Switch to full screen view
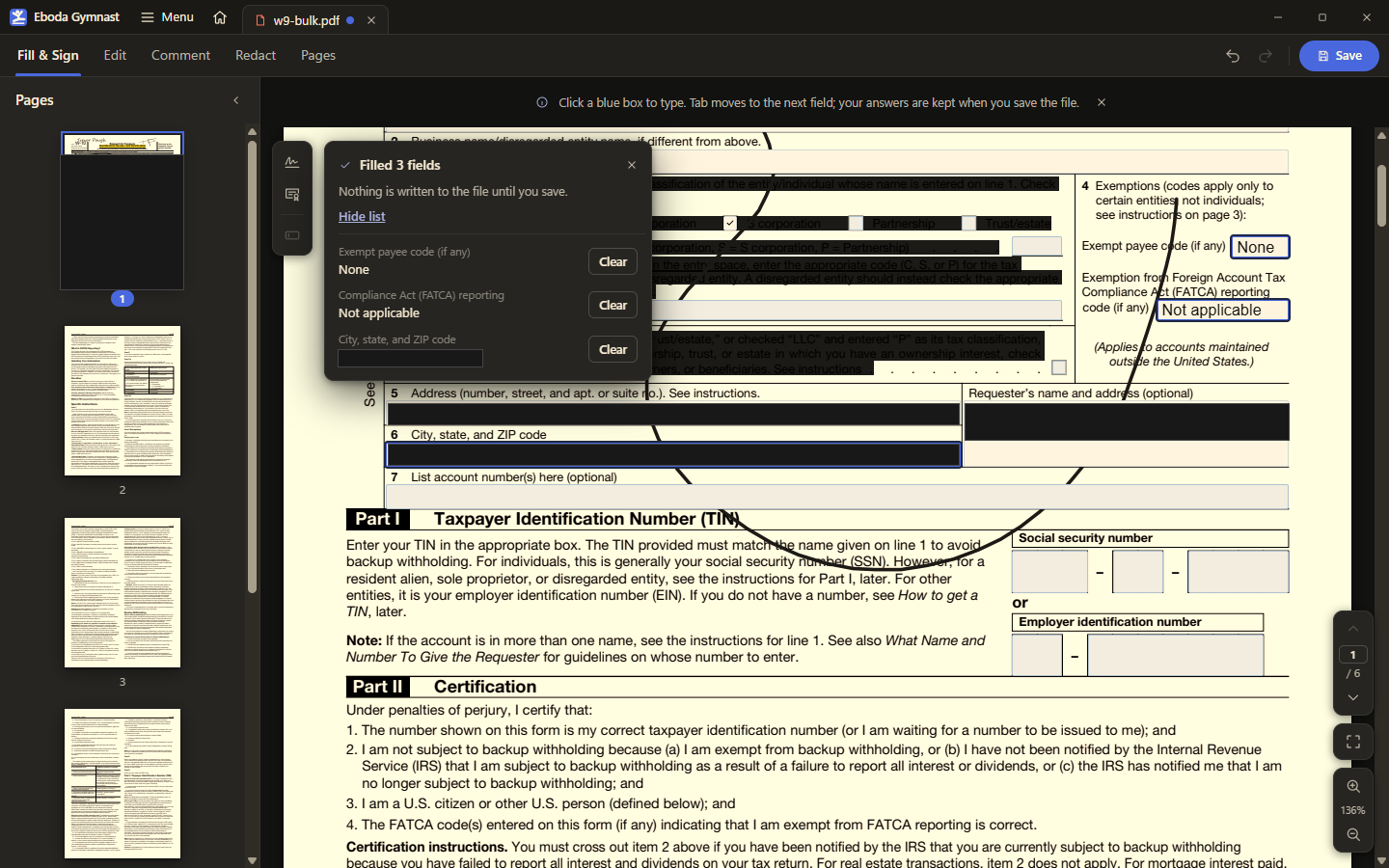This screenshot has width=1389, height=868. coord(1353,742)
